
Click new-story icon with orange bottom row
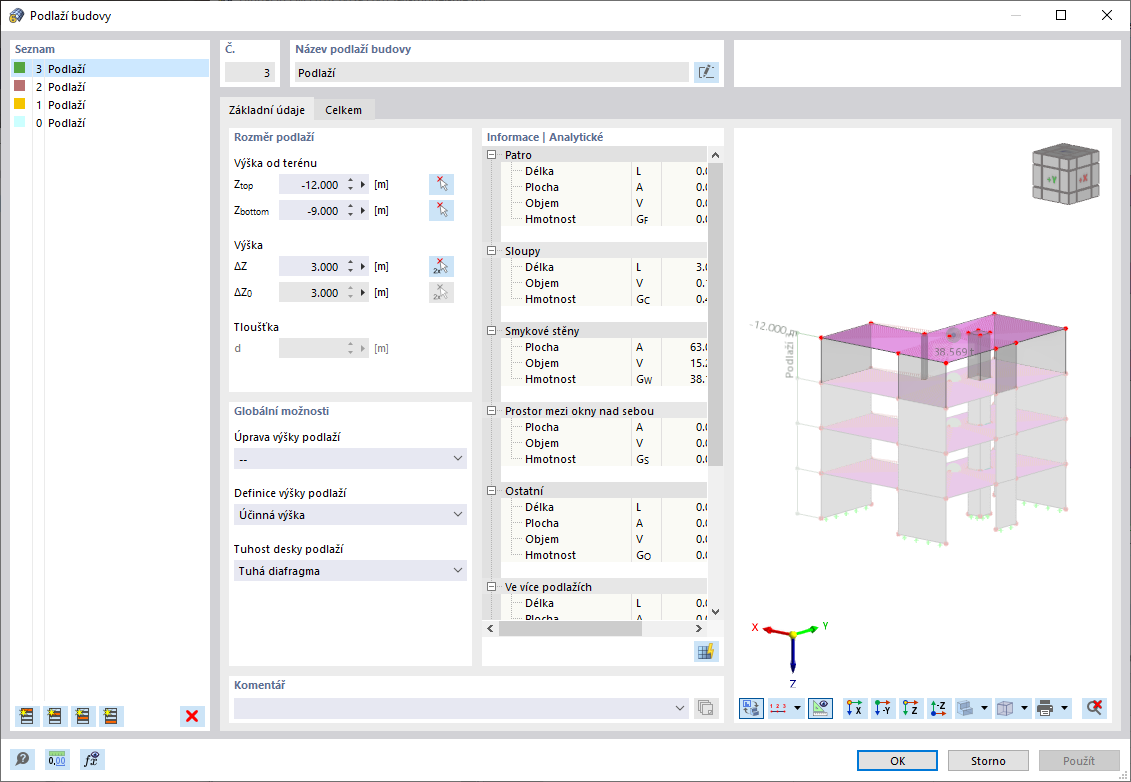[111, 716]
